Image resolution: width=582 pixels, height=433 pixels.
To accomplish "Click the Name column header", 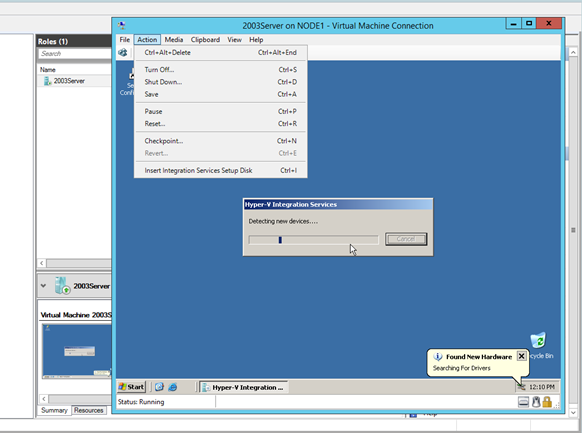I will [48, 70].
